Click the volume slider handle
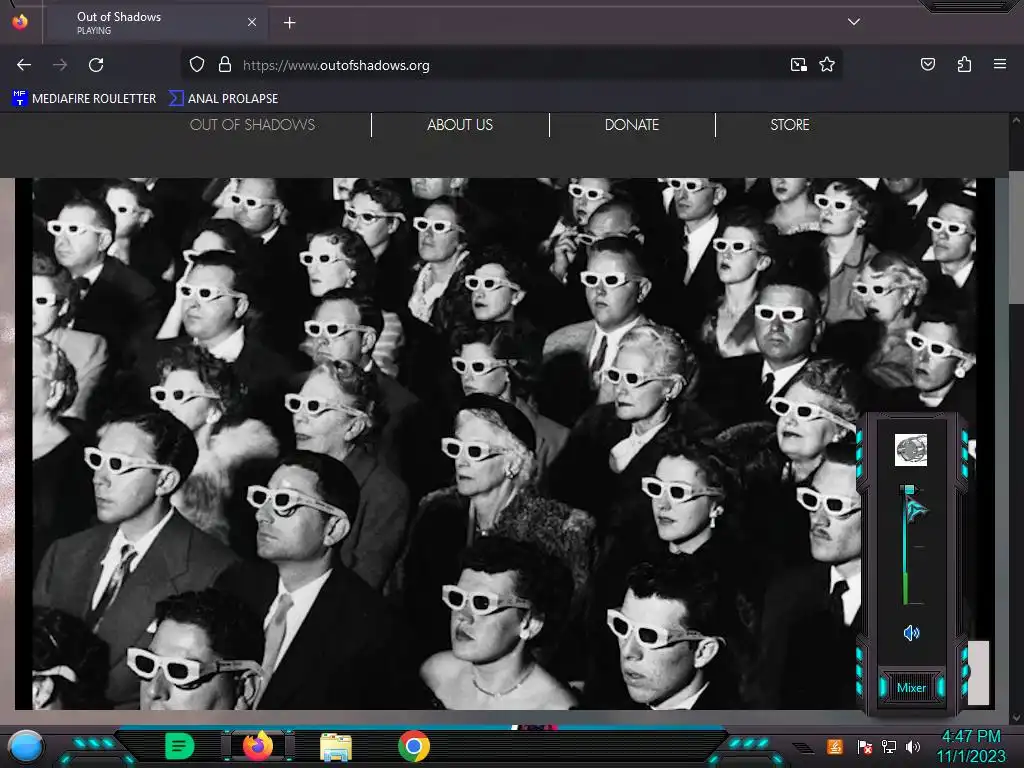 coord(907,489)
